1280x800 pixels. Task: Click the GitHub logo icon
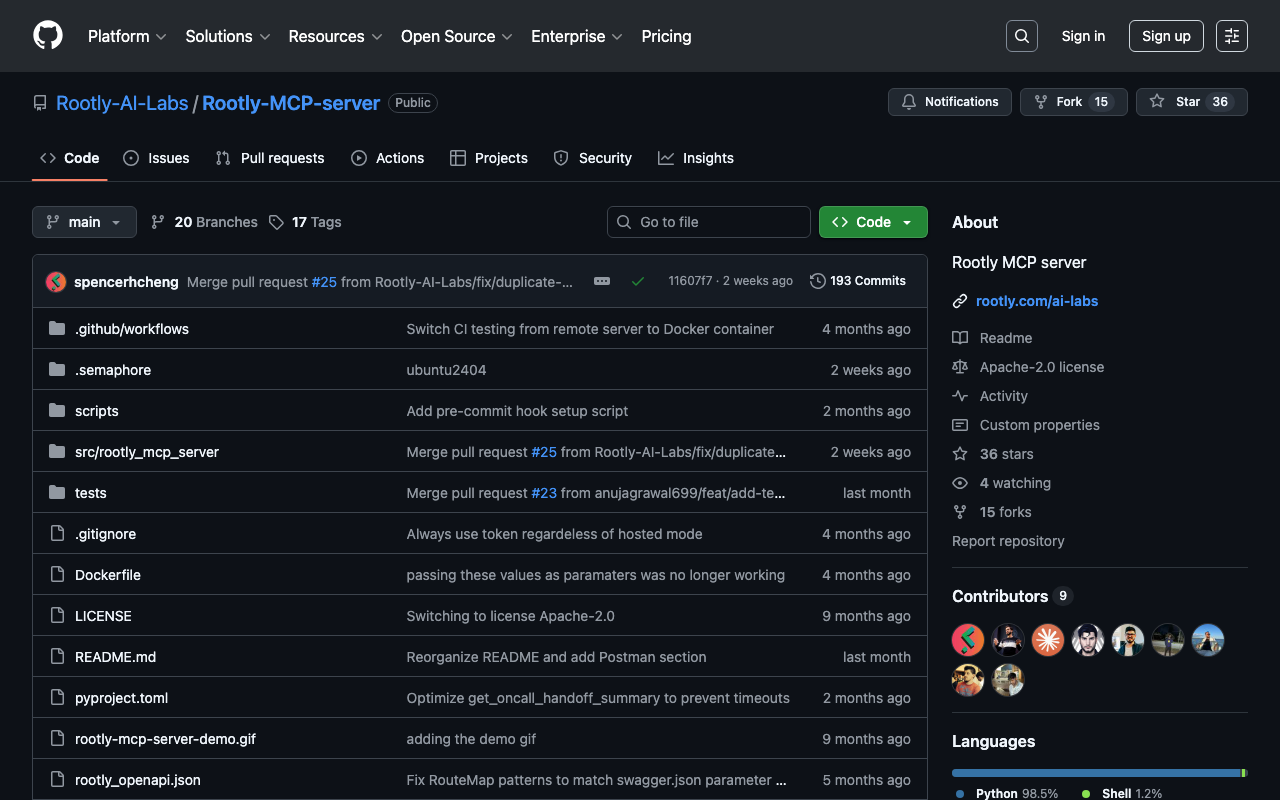(x=48, y=36)
